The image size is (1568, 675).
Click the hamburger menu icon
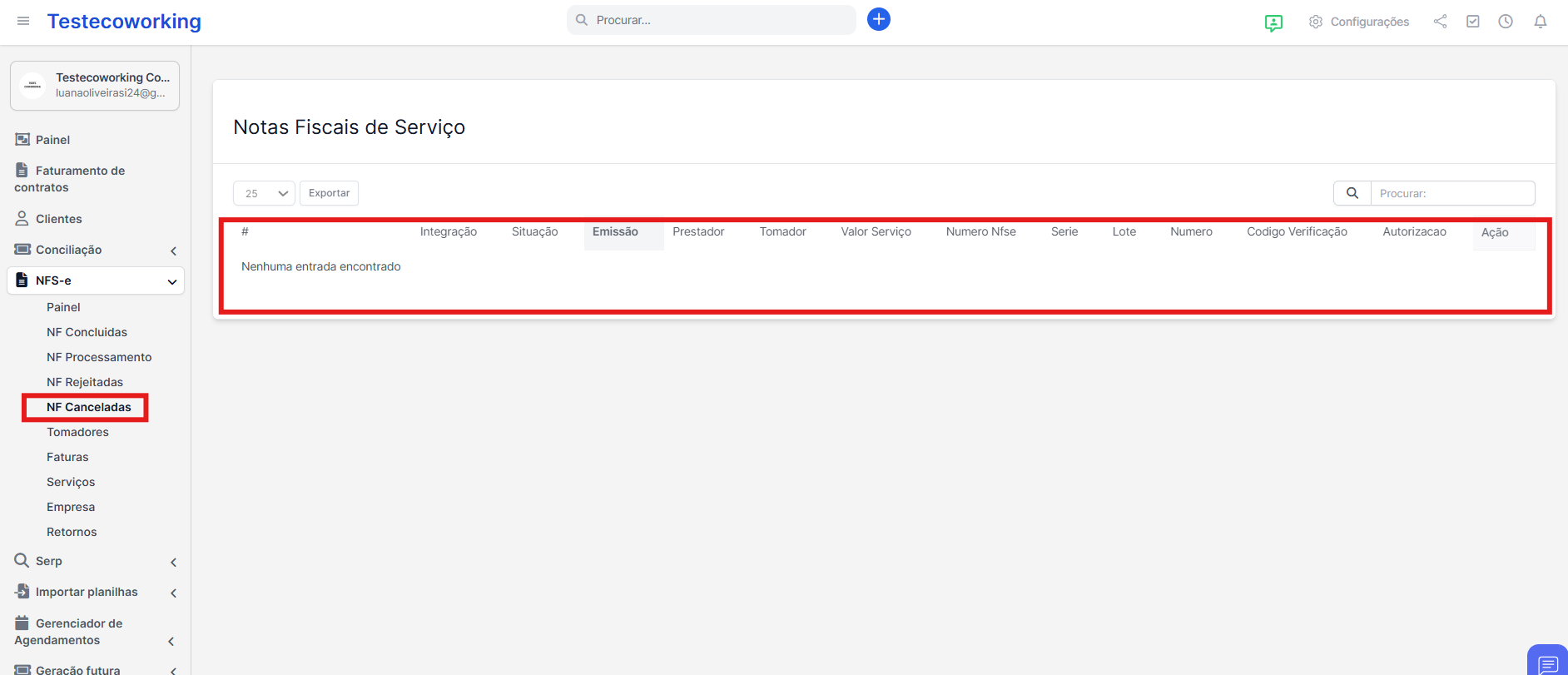point(23,21)
